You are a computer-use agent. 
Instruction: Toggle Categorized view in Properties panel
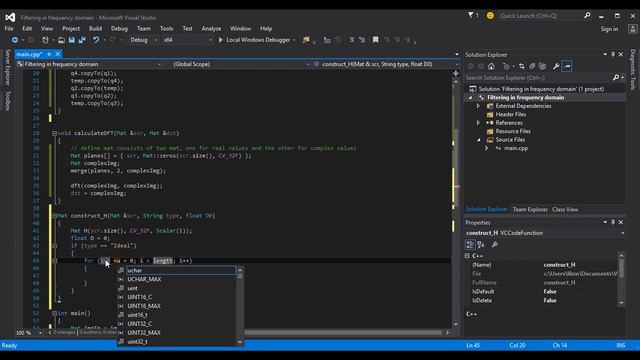[470, 244]
